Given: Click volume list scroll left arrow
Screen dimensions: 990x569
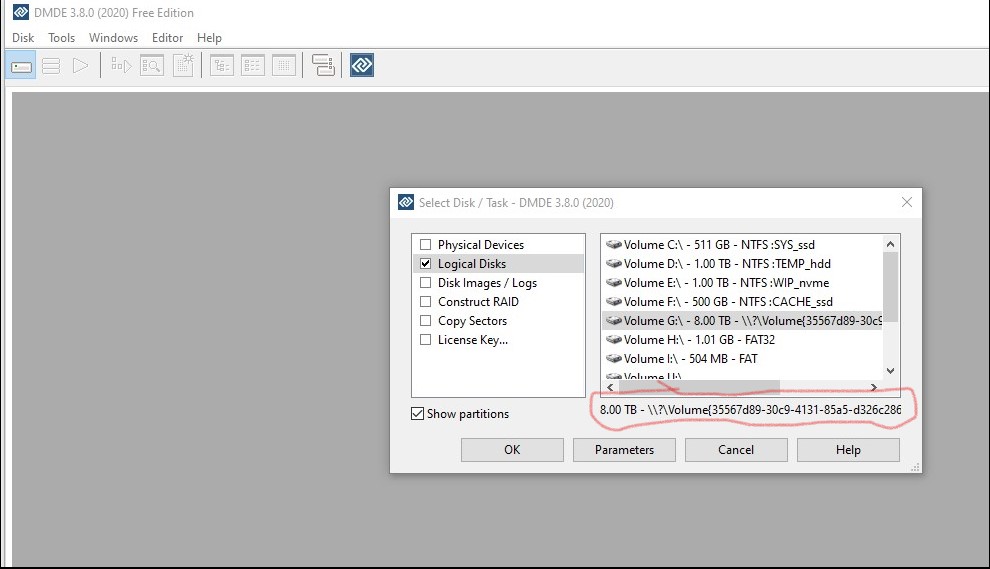Looking at the screenshot, I should click(x=610, y=387).
